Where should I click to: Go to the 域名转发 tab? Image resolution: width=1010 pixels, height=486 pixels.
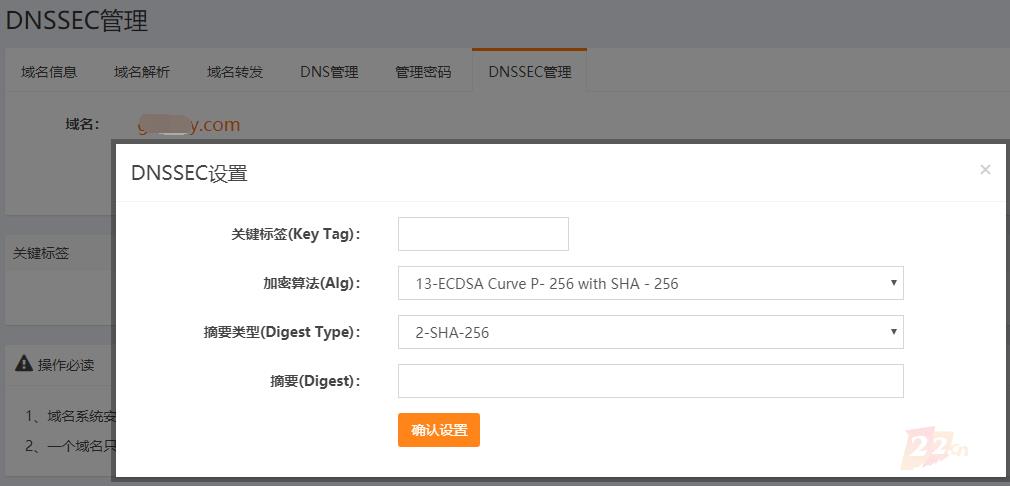click(x=235, y=72)
